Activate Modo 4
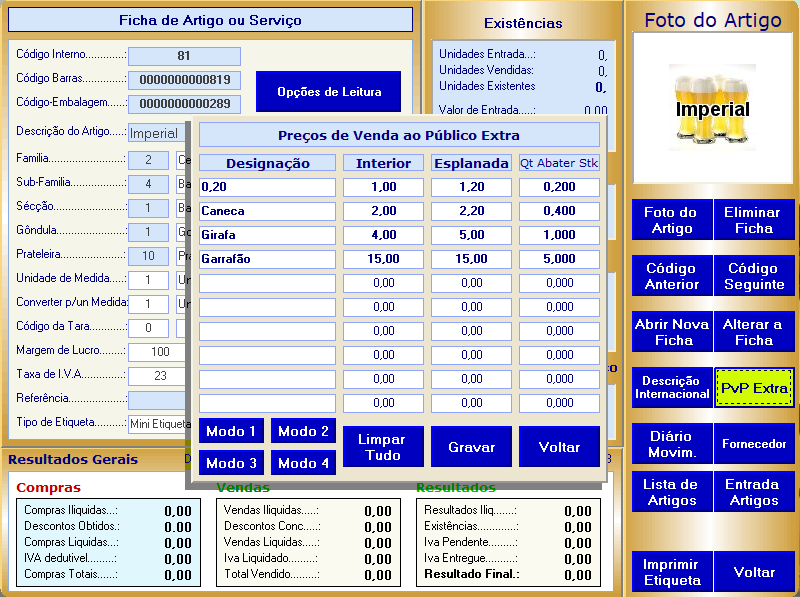 [303, 463]
